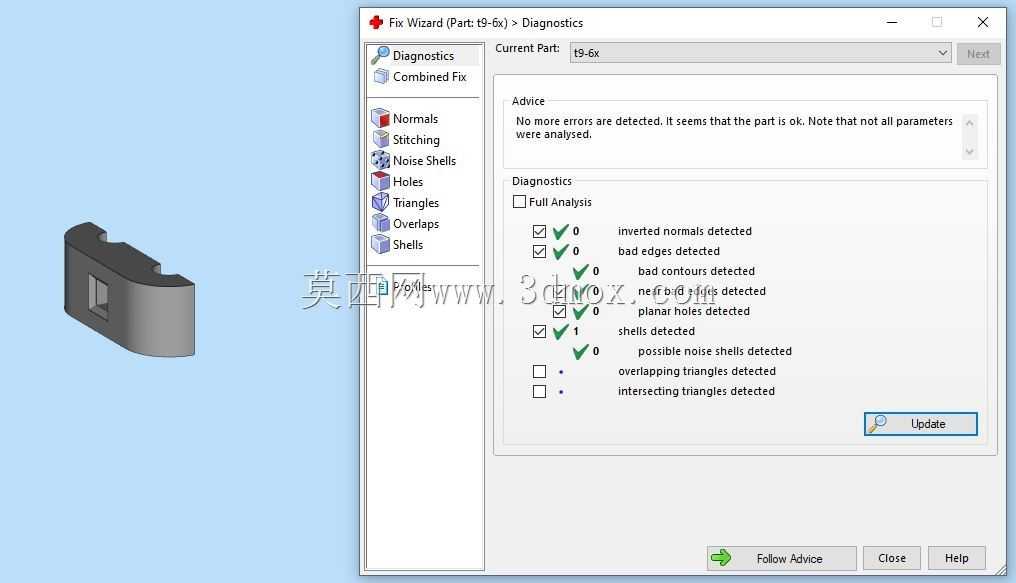Minimize the Fix Wizard window
Screen dimensions: 1016x583
[892, 23]
